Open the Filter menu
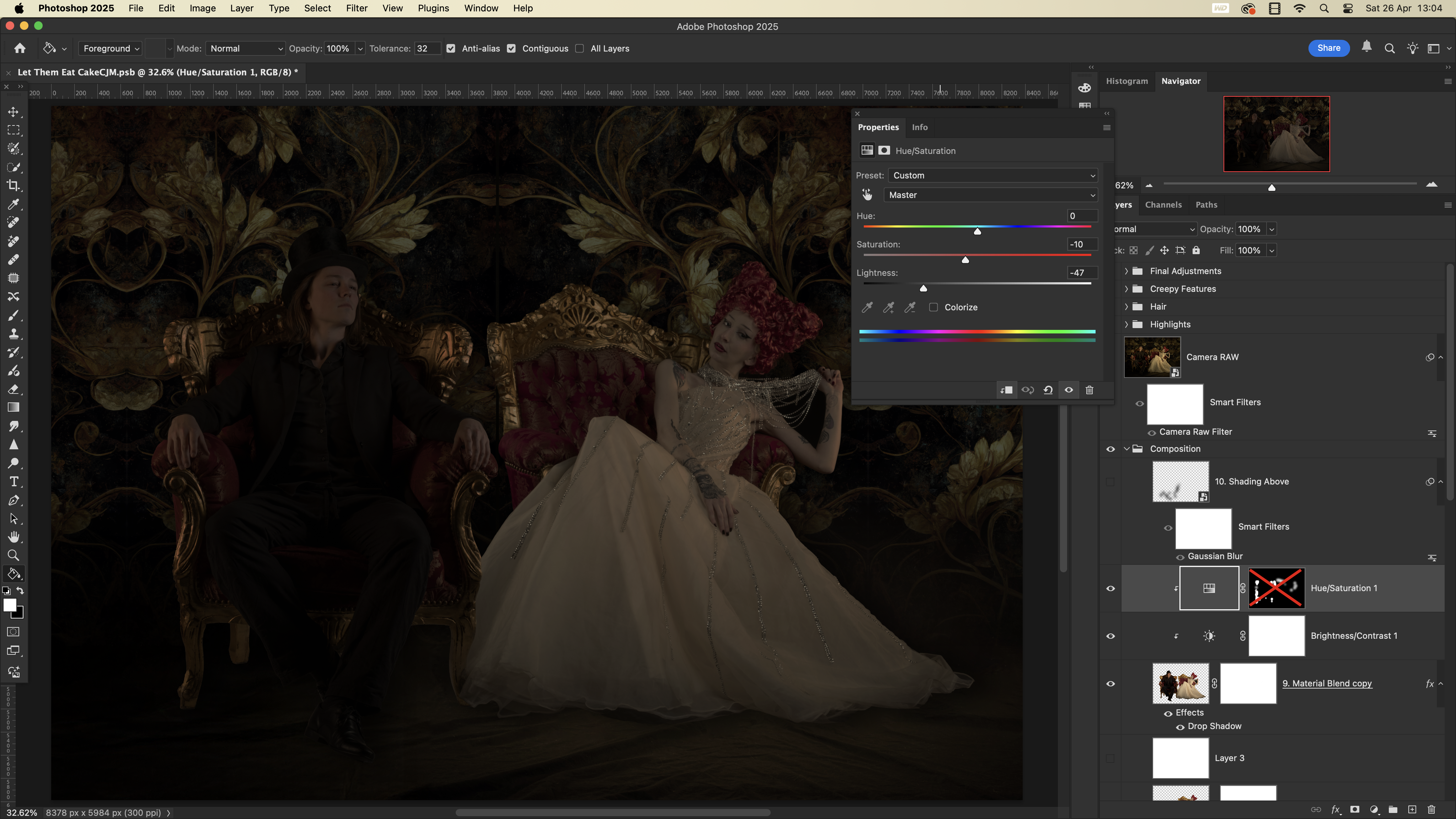The height and width of the screenshot is (819, 1456). (x=356, y=9)
